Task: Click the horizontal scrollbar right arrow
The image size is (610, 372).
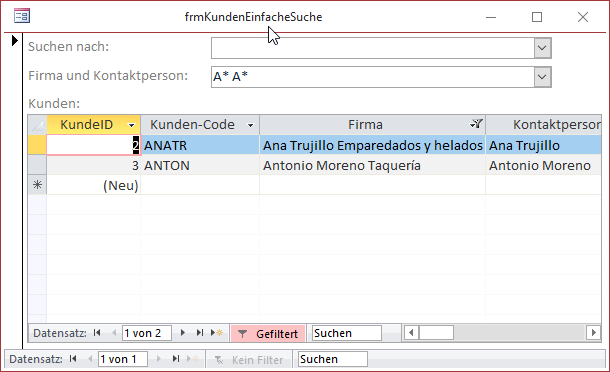Action: 594,333
